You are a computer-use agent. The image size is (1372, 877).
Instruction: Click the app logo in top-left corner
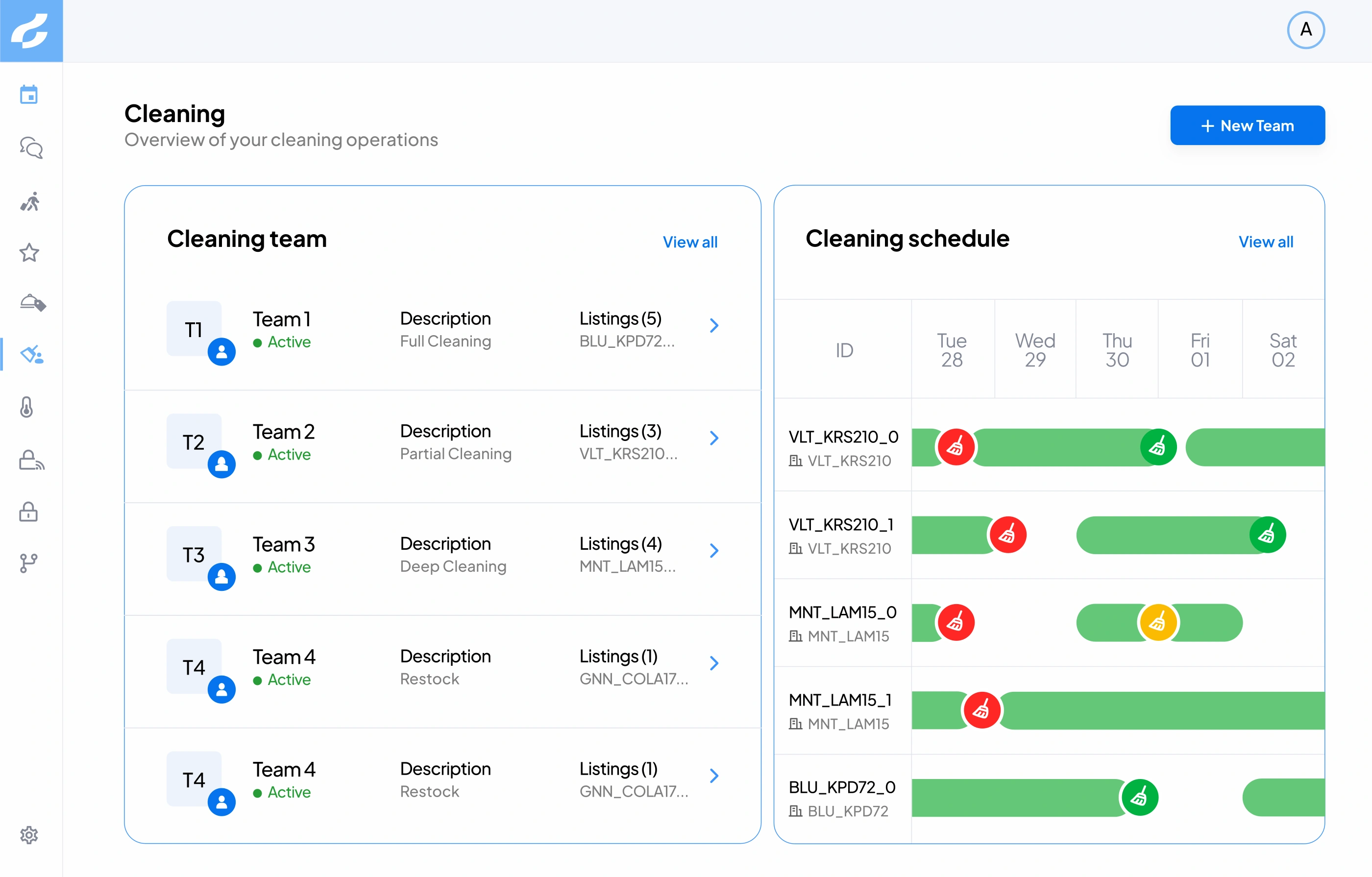(x=31, y=31)
